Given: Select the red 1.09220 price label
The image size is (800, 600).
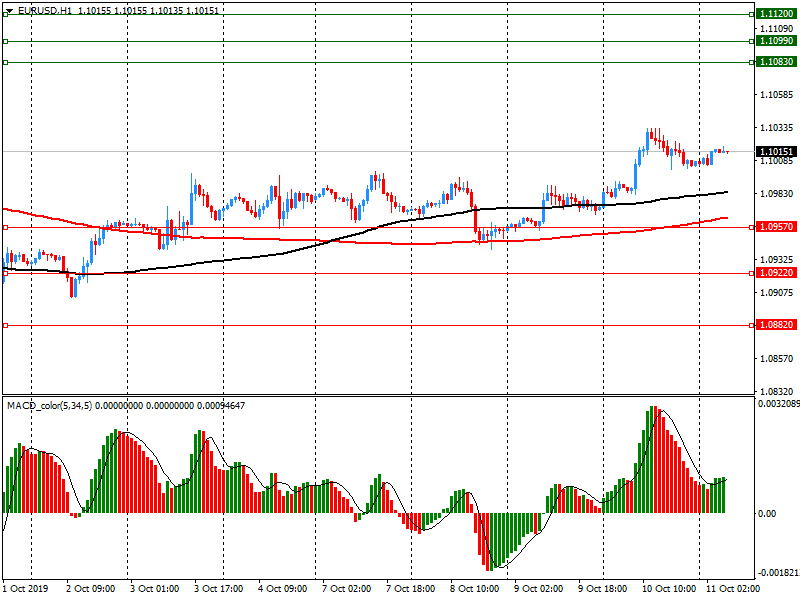Looking at the screenshot, I should click(x=776, y=272).
